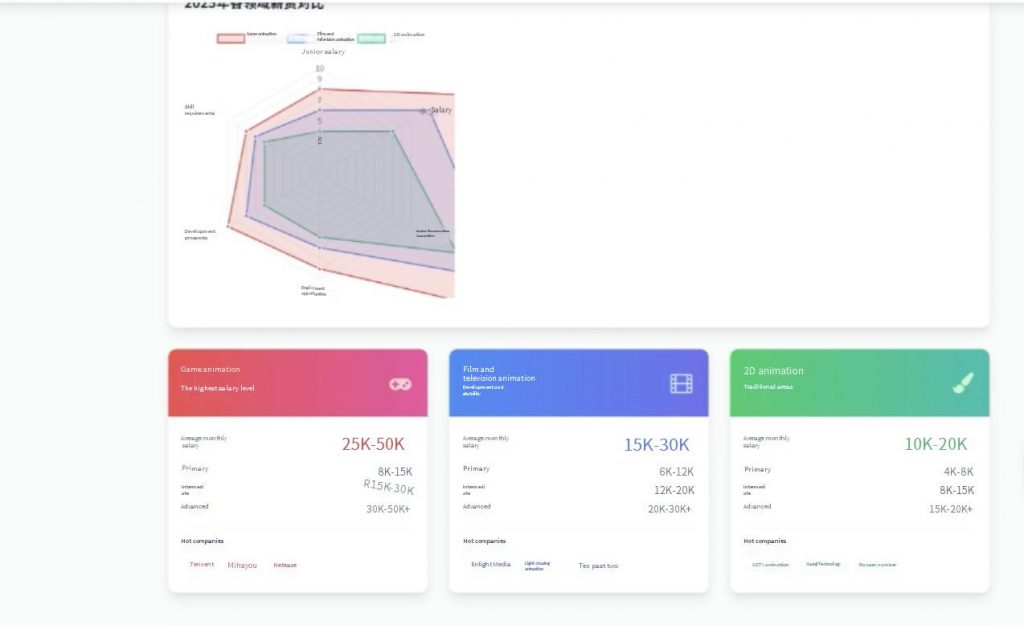The image size is (1024, 625).
Task: Select the Enlight Media company tag
Action: 491,565
